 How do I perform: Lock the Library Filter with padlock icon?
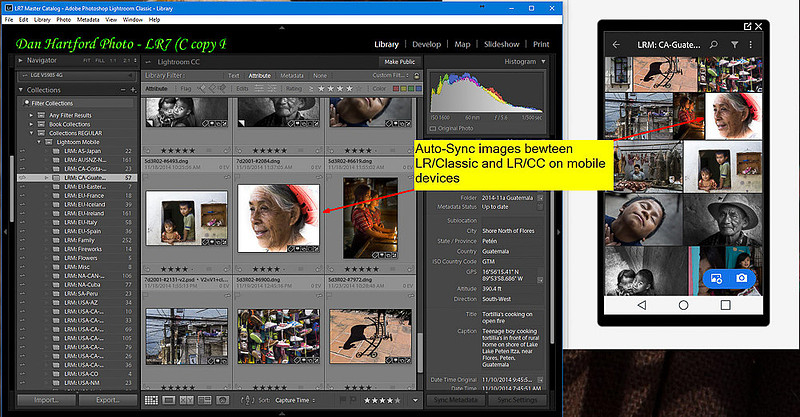click(417, 76)
